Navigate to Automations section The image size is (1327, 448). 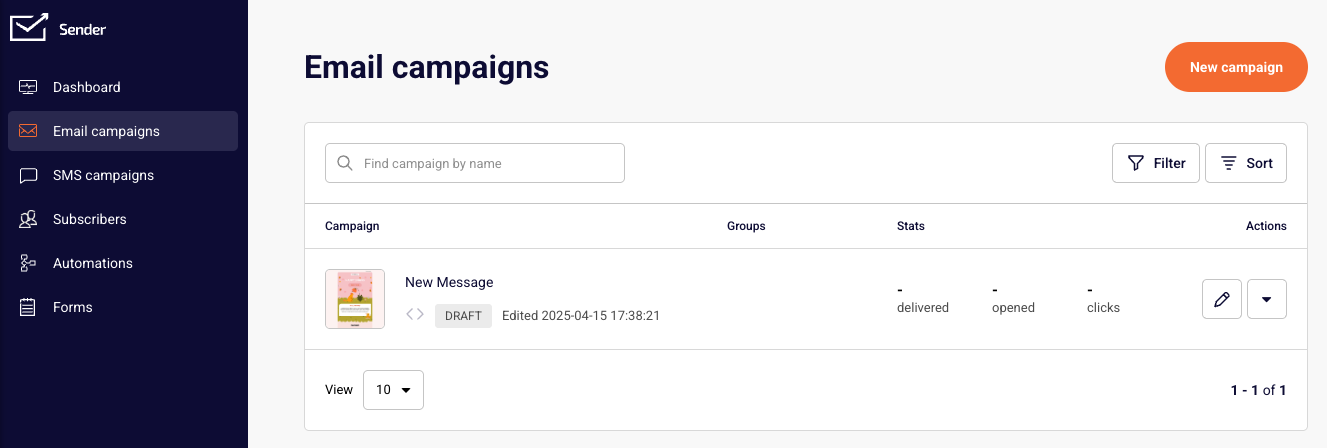(92, 263)
